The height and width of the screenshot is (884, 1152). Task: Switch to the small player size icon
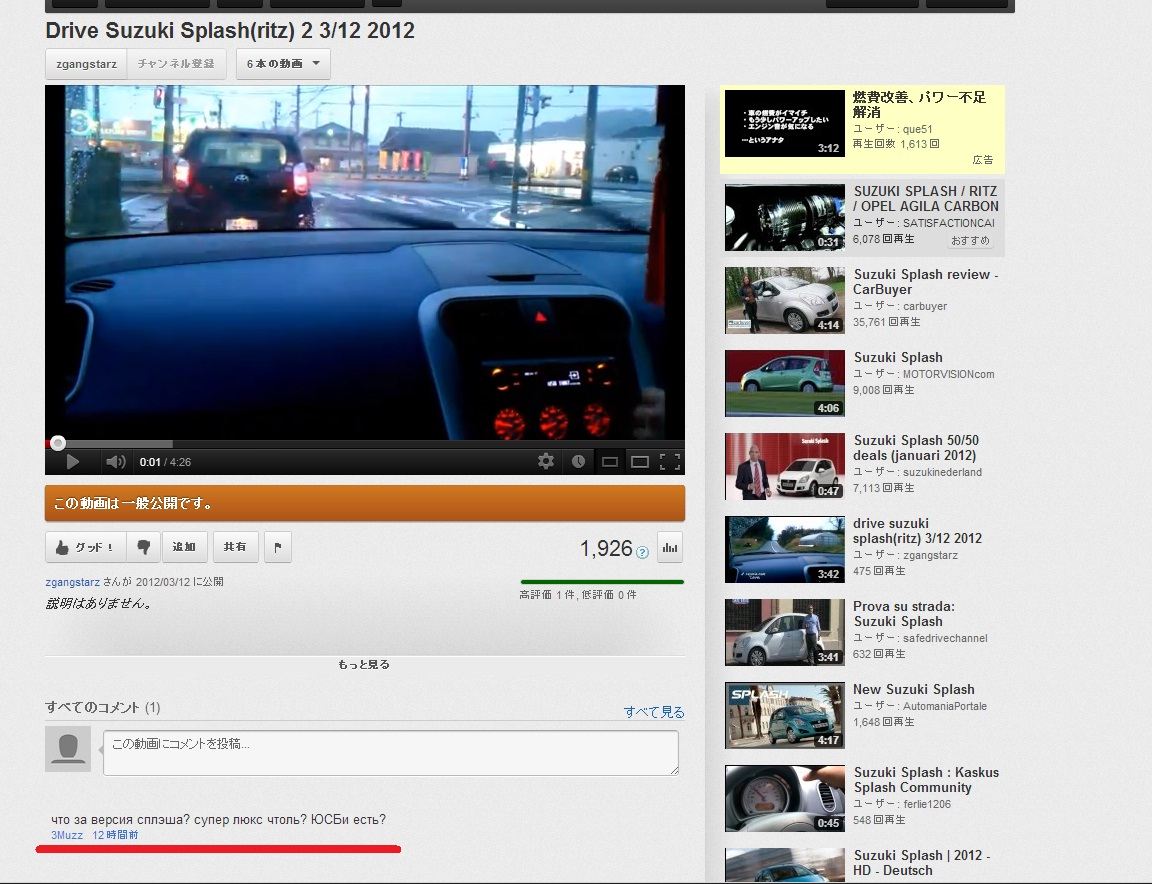610,461
